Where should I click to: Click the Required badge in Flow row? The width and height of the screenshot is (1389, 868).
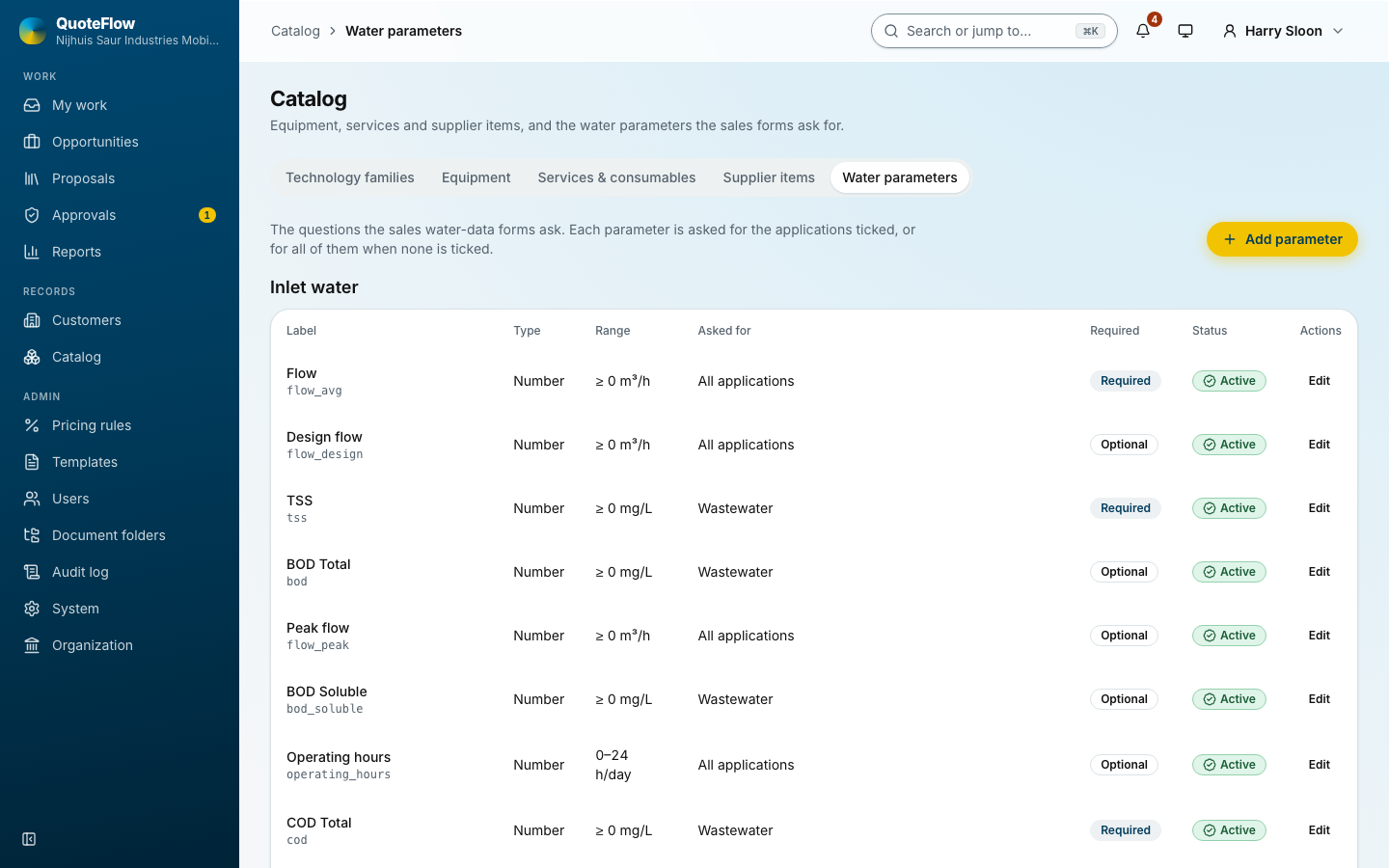click(x=1126, y=381)
